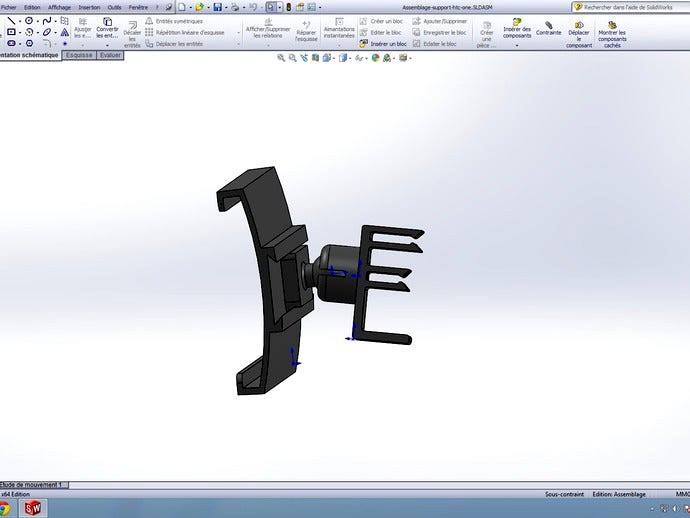Image resolution: width=690 pixels, height=518 pixels.
Task: Click Aimantations instantanées tool
Action: pos(339,28)
